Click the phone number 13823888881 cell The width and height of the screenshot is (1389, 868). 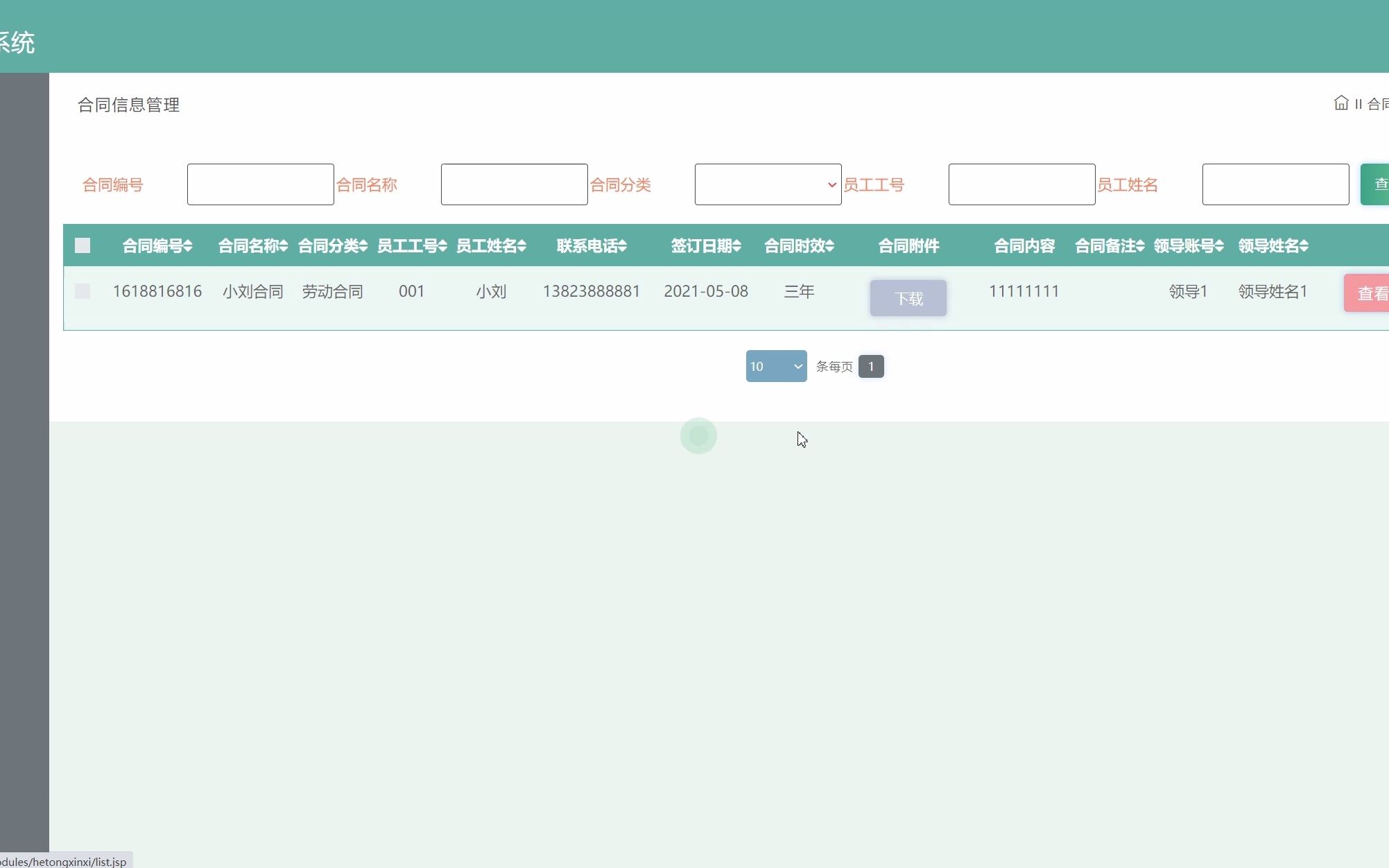[592, 291]
